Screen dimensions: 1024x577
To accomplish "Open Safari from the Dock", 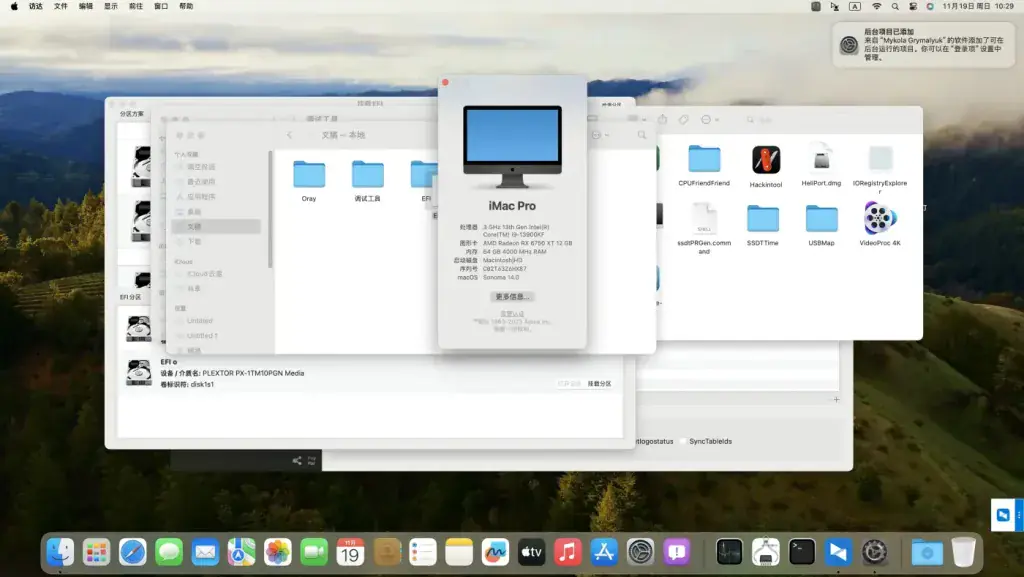I will (x=133, y=553).
